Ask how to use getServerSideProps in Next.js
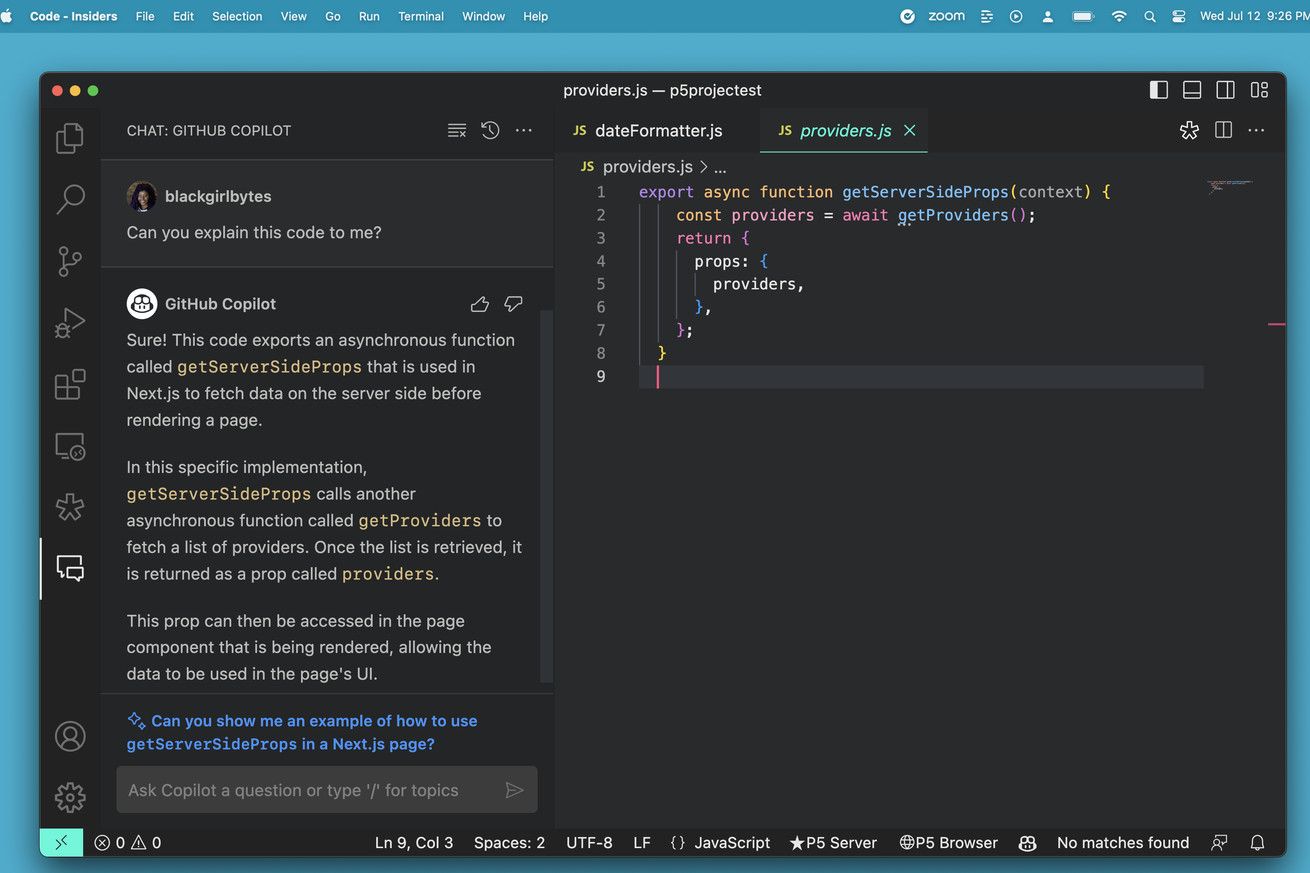Screen dimensions: 1310x873 point(302,732)
